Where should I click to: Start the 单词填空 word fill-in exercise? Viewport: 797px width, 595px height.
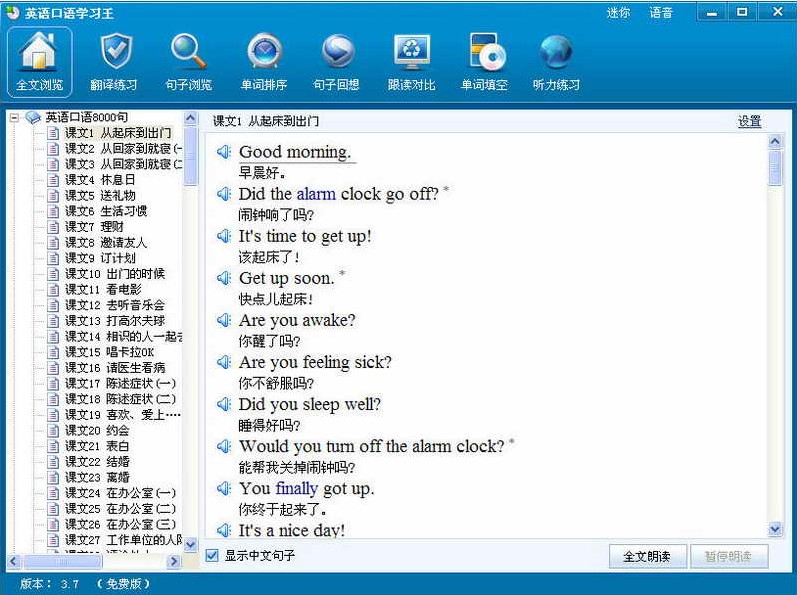click(x=485, y=61)
